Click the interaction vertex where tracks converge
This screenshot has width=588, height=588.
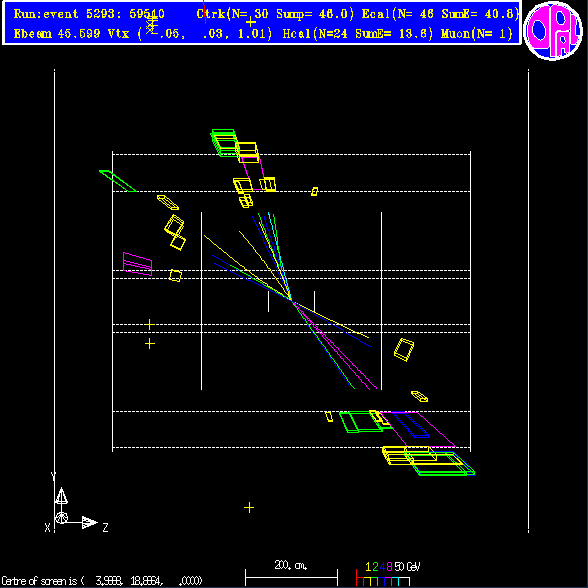(292, 300)
